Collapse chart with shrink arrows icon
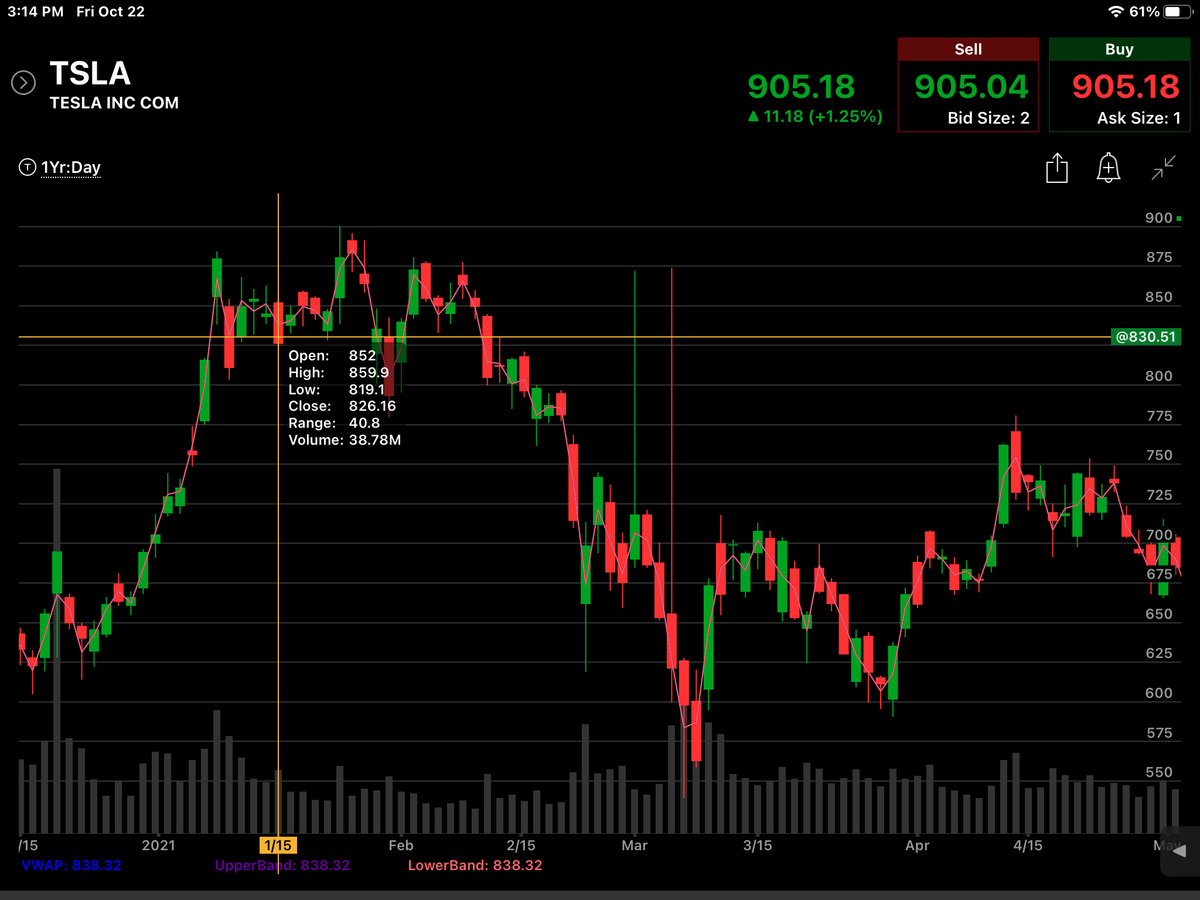 [1163, 168]
